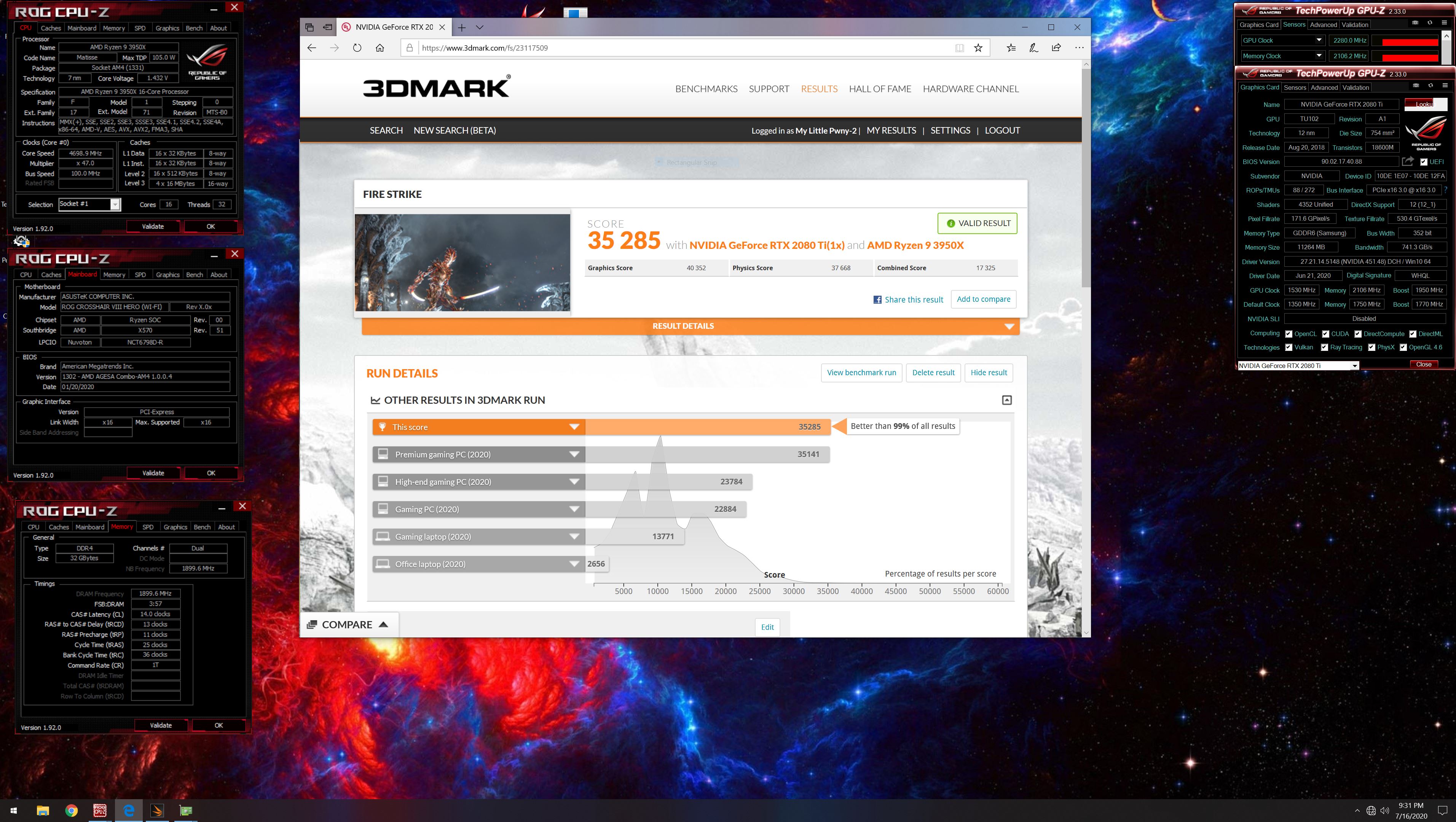Open the reading view icon in the address bar

pyautogui.click(x=959, y=48)
